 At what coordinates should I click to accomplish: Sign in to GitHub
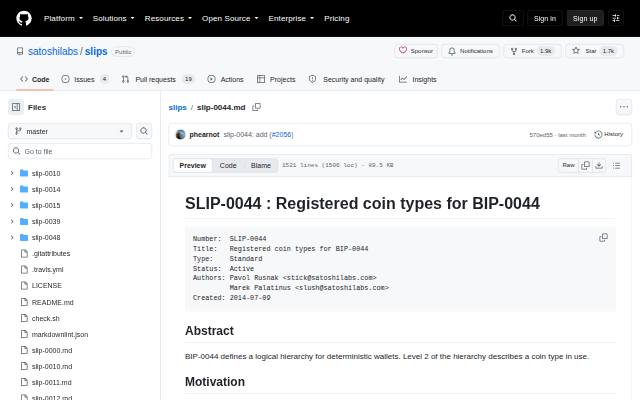point(544,18)
